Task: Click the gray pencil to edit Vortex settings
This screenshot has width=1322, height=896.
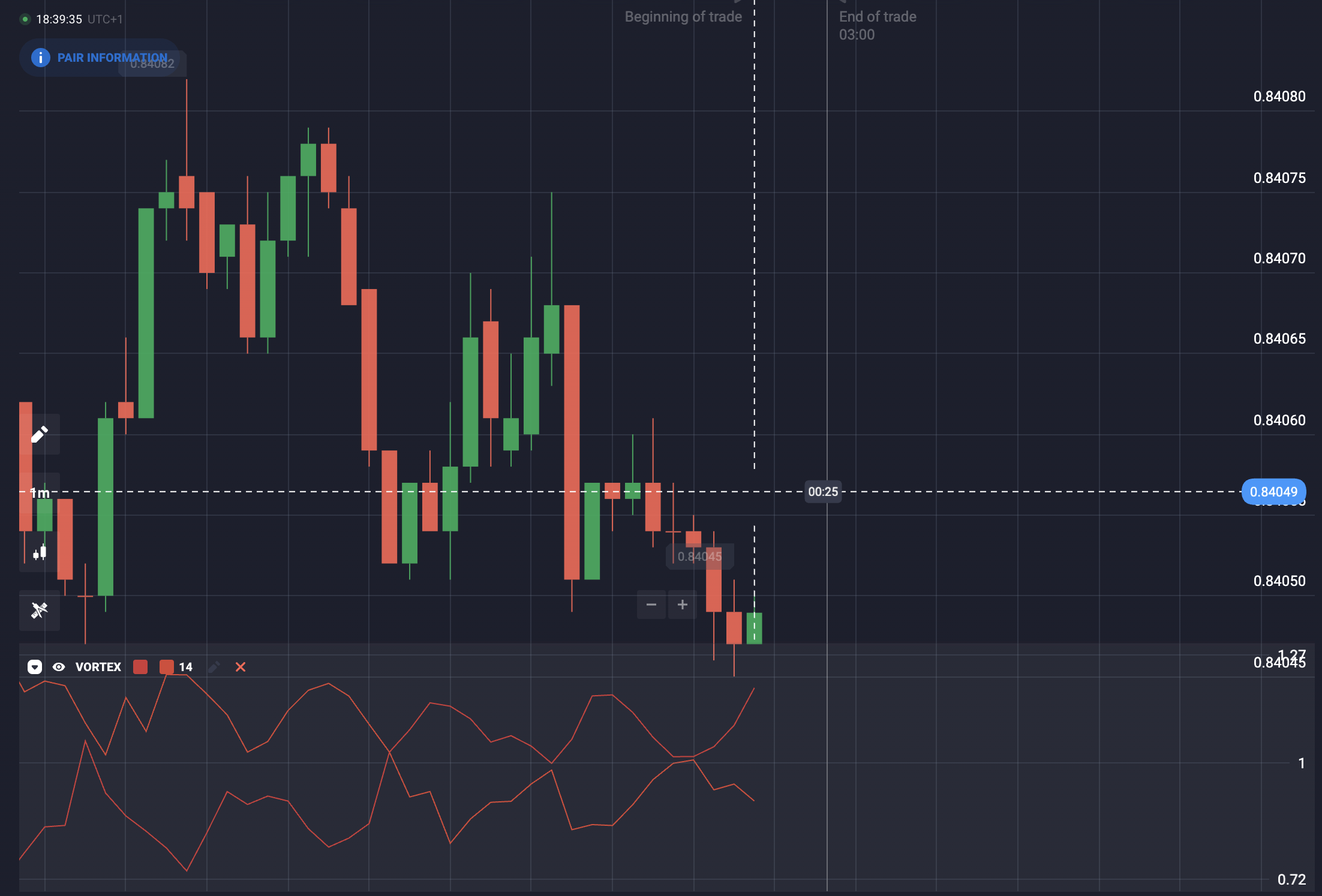Action: (x=214, y=667)
